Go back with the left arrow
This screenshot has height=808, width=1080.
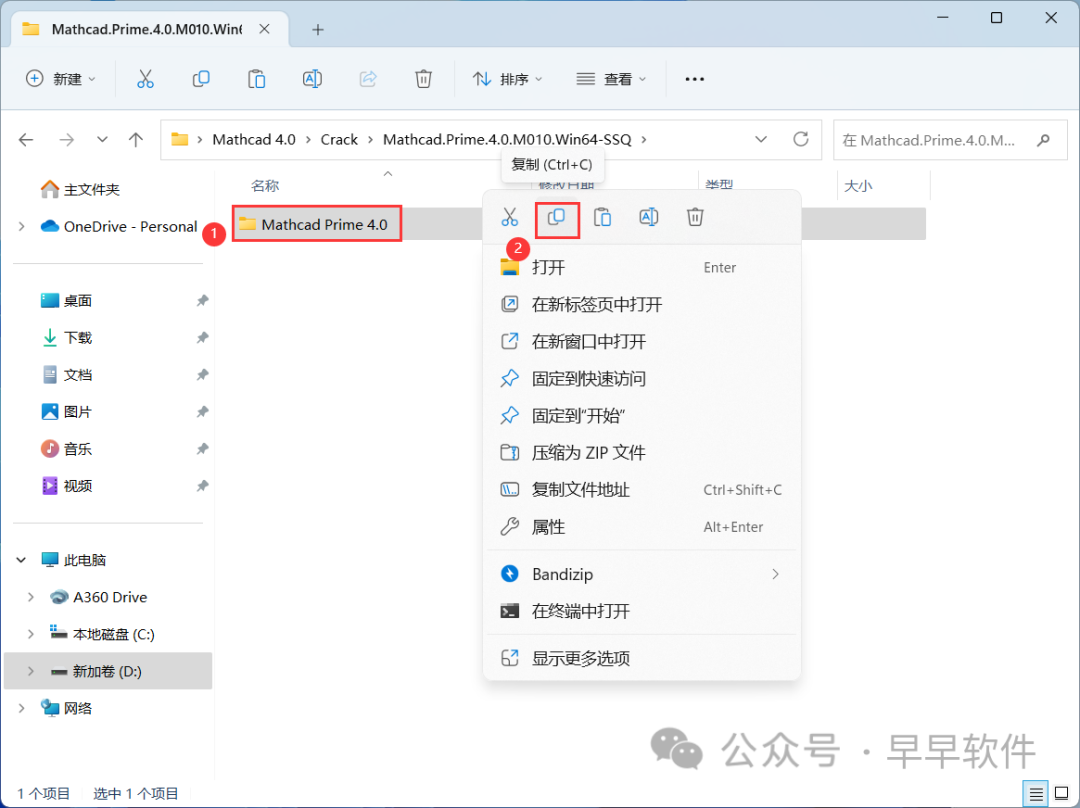[x=26, y=140]
